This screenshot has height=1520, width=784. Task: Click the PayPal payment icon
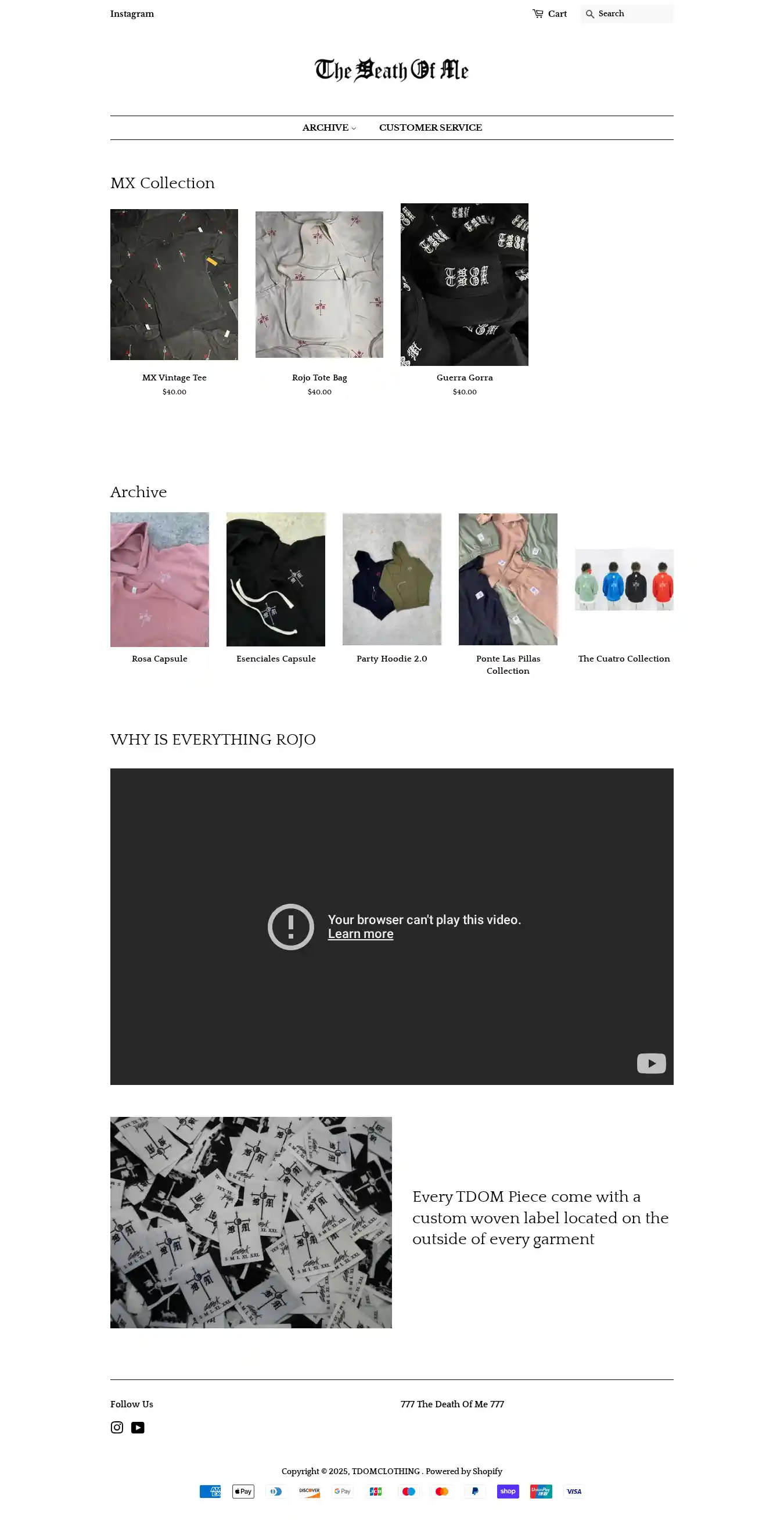(475, 1491)
